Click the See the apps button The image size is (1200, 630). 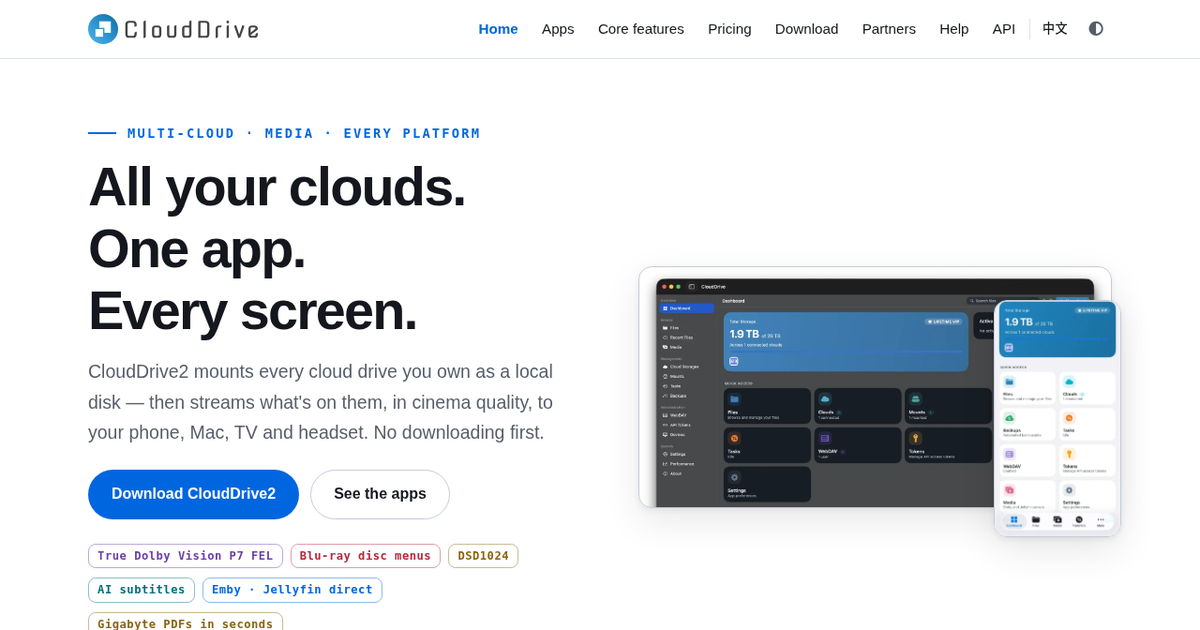click(x=380, y=494)
